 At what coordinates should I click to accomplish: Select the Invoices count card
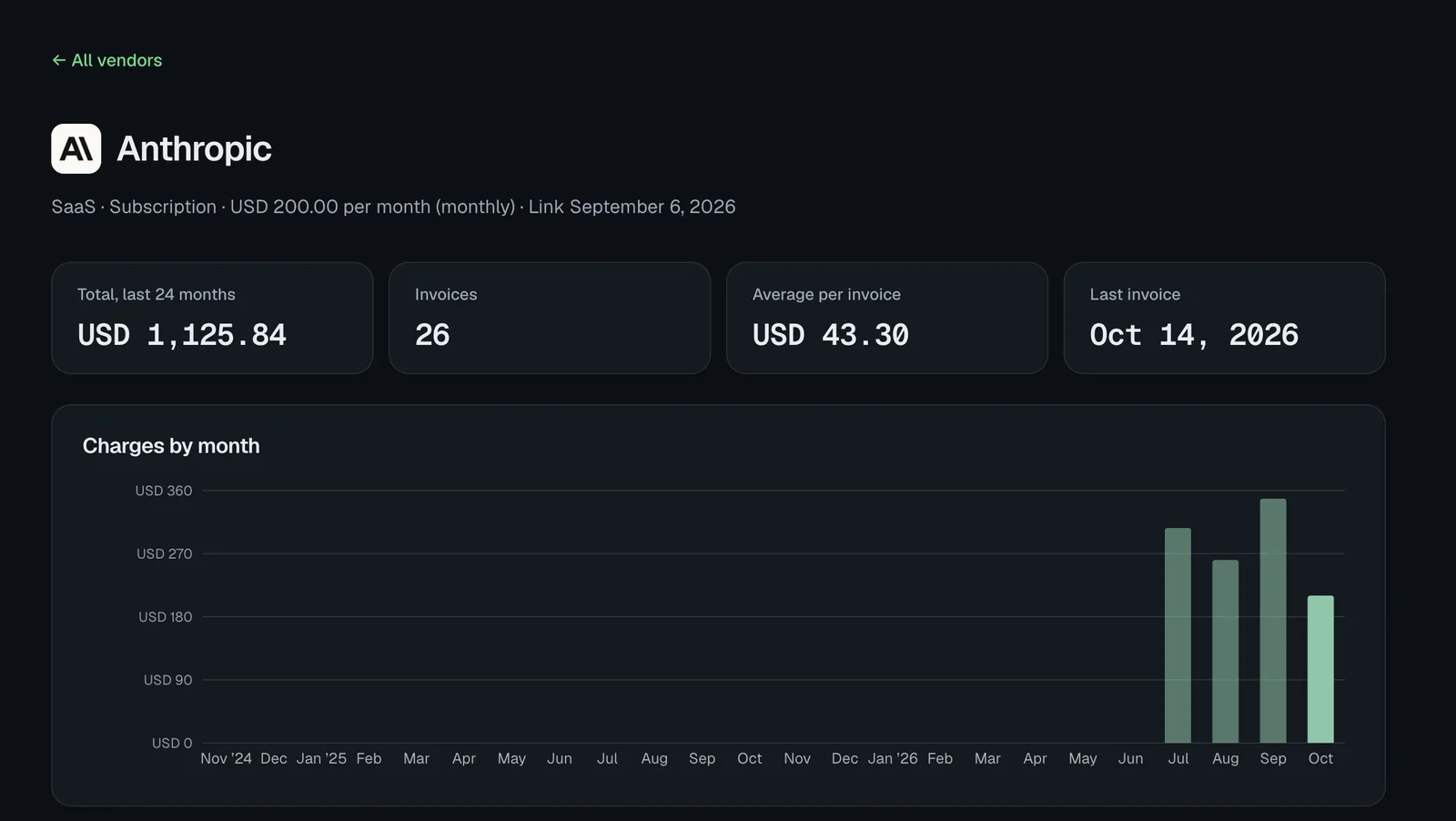(550, 318)
